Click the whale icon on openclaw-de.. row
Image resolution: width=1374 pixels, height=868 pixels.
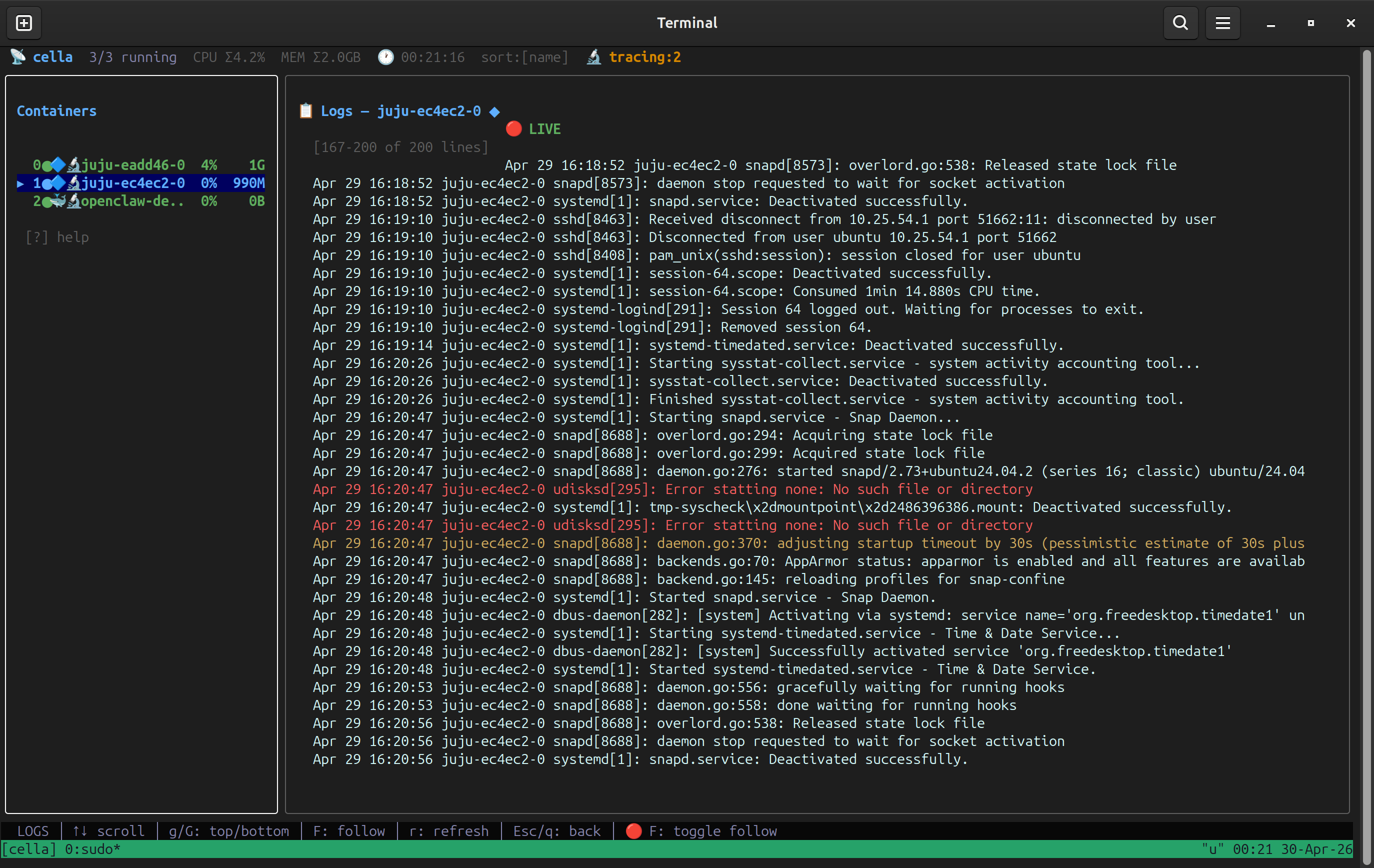(x=58, y=201)
